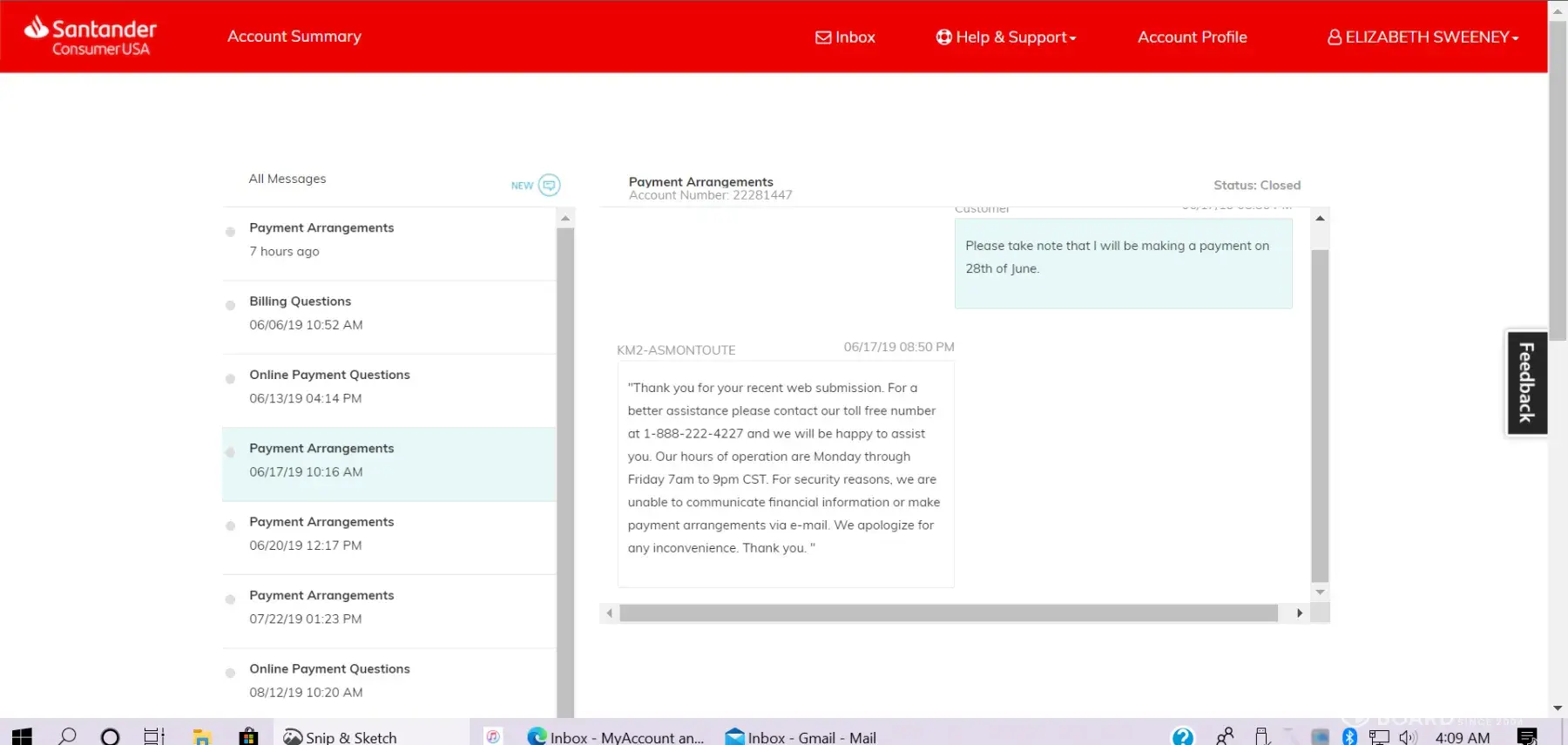This screenshot has height=745, width=1568.
Task: Open the Feedback side tab
Action: point(1526,383)
